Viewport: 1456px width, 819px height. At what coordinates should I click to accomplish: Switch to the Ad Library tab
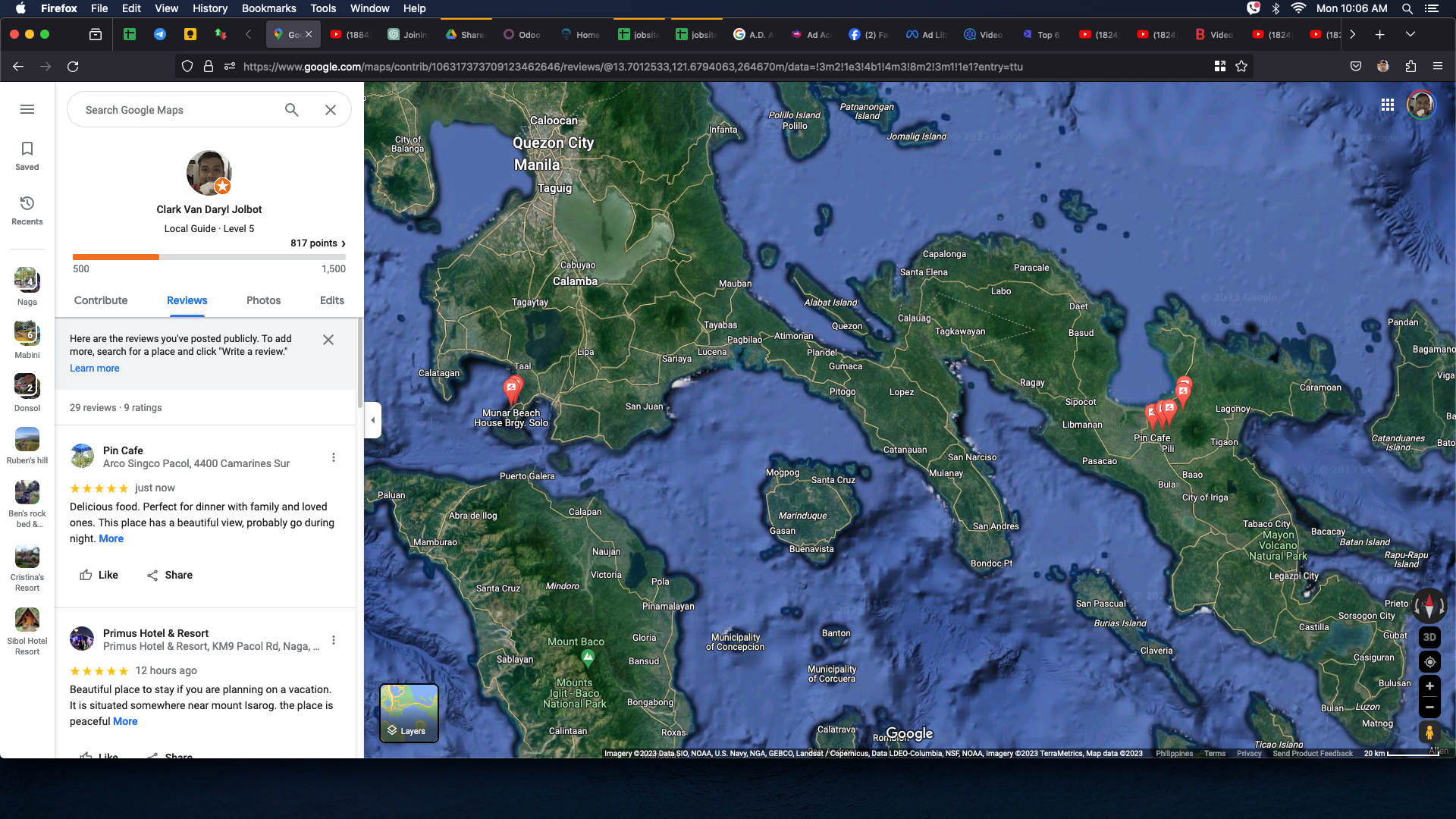(x=926, y=34)
